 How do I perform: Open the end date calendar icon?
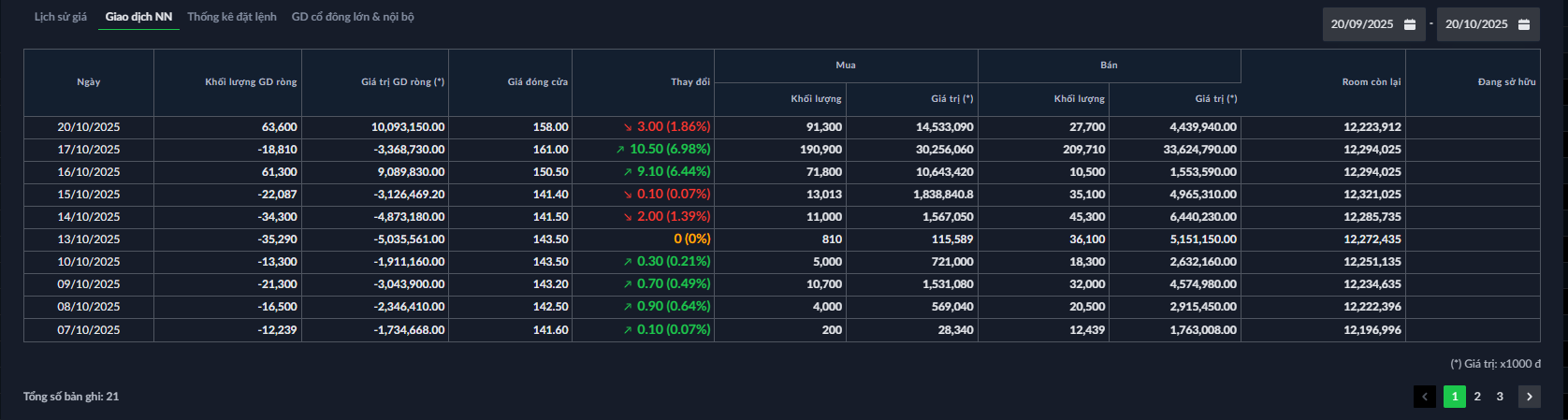point(1524,24)
